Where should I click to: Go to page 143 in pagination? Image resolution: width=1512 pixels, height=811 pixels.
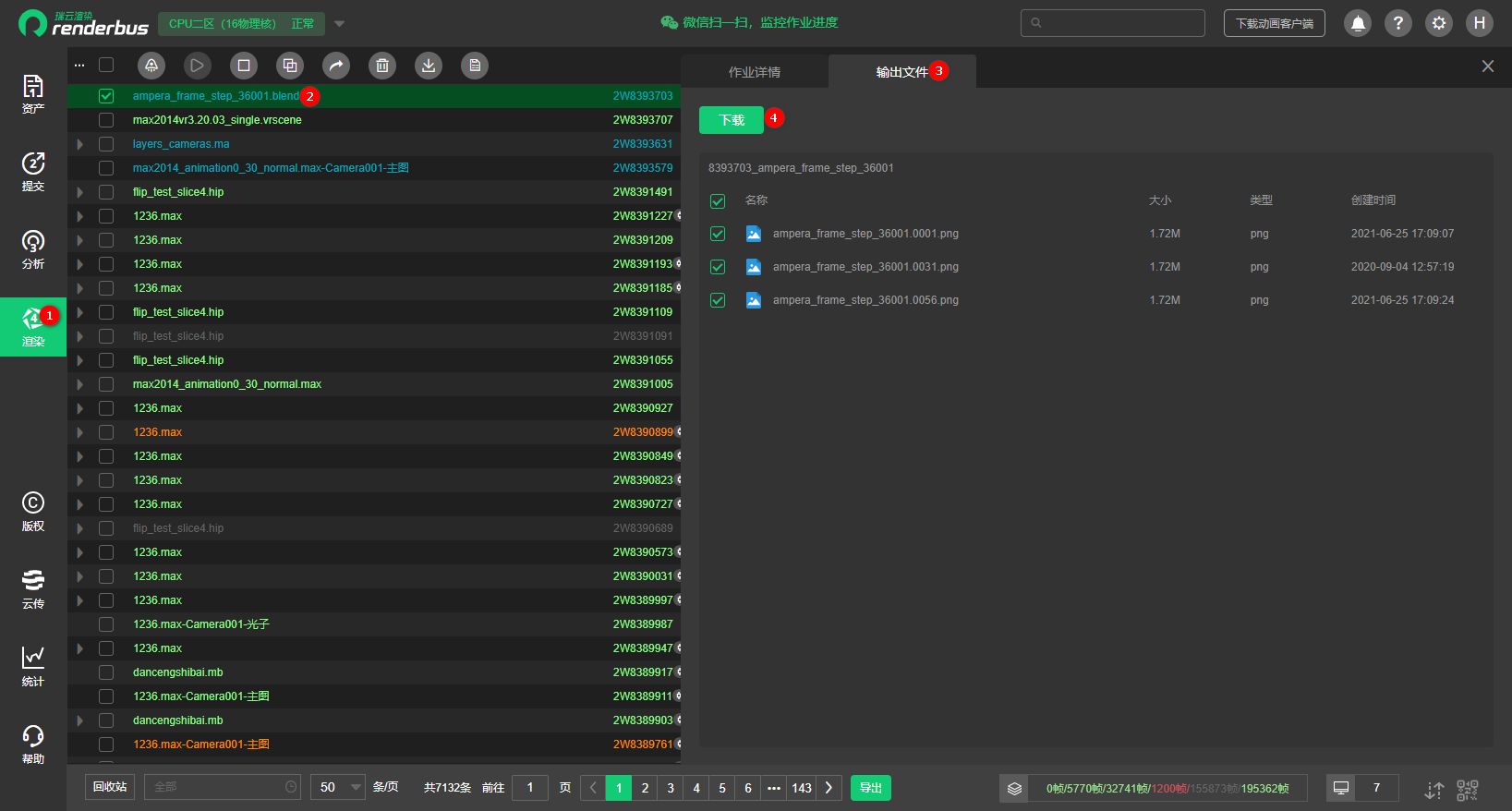[x=802, y=788]
